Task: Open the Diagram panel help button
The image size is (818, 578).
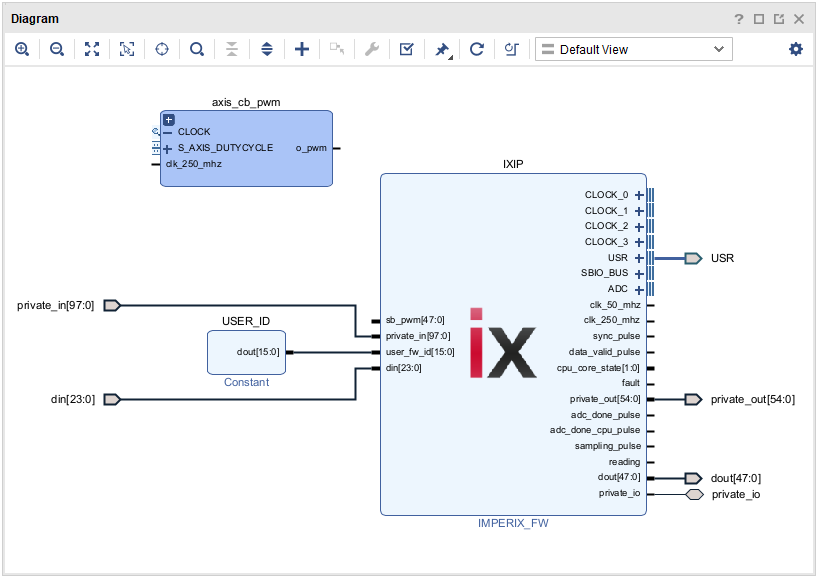Action: click(739, 19)
